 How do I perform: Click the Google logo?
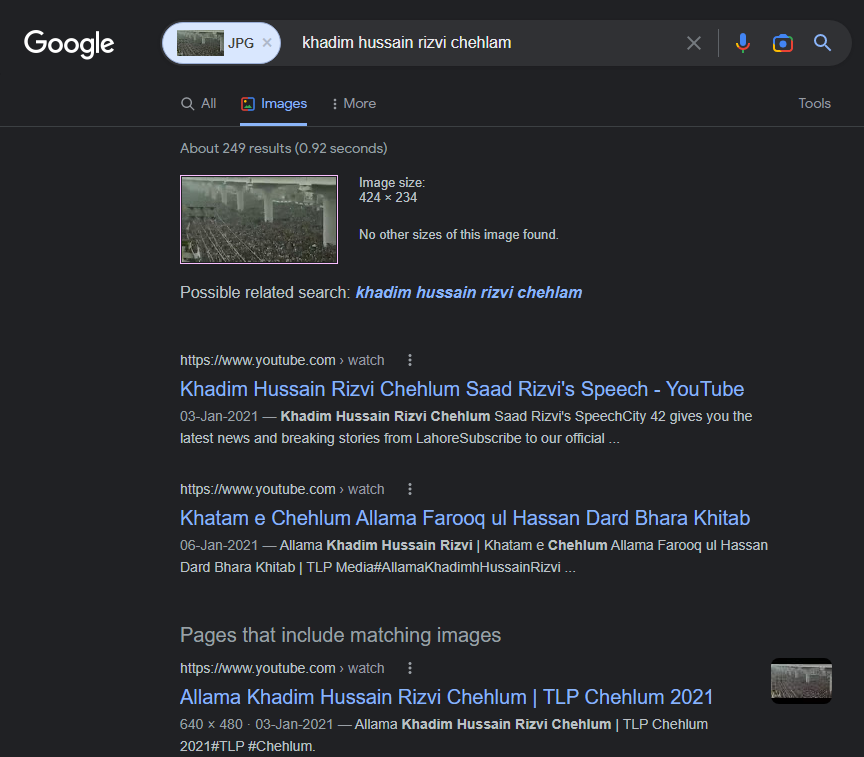[69, 44]
